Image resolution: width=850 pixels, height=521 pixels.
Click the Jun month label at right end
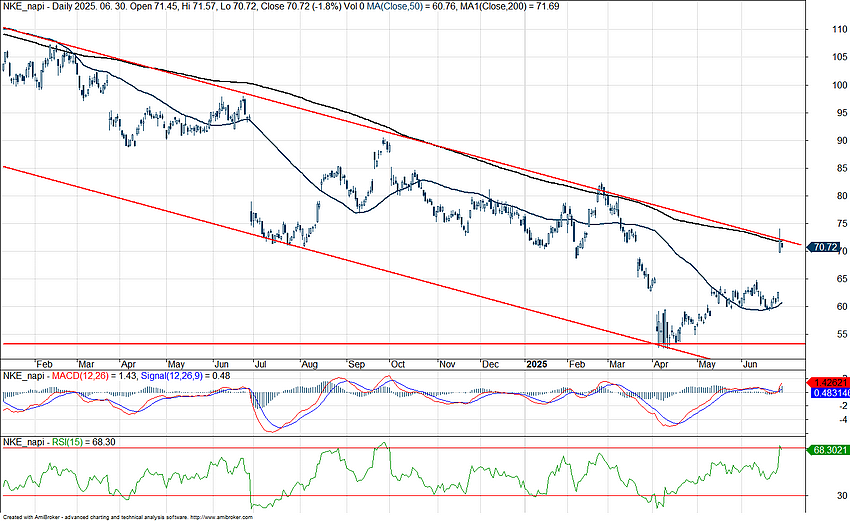750,364
